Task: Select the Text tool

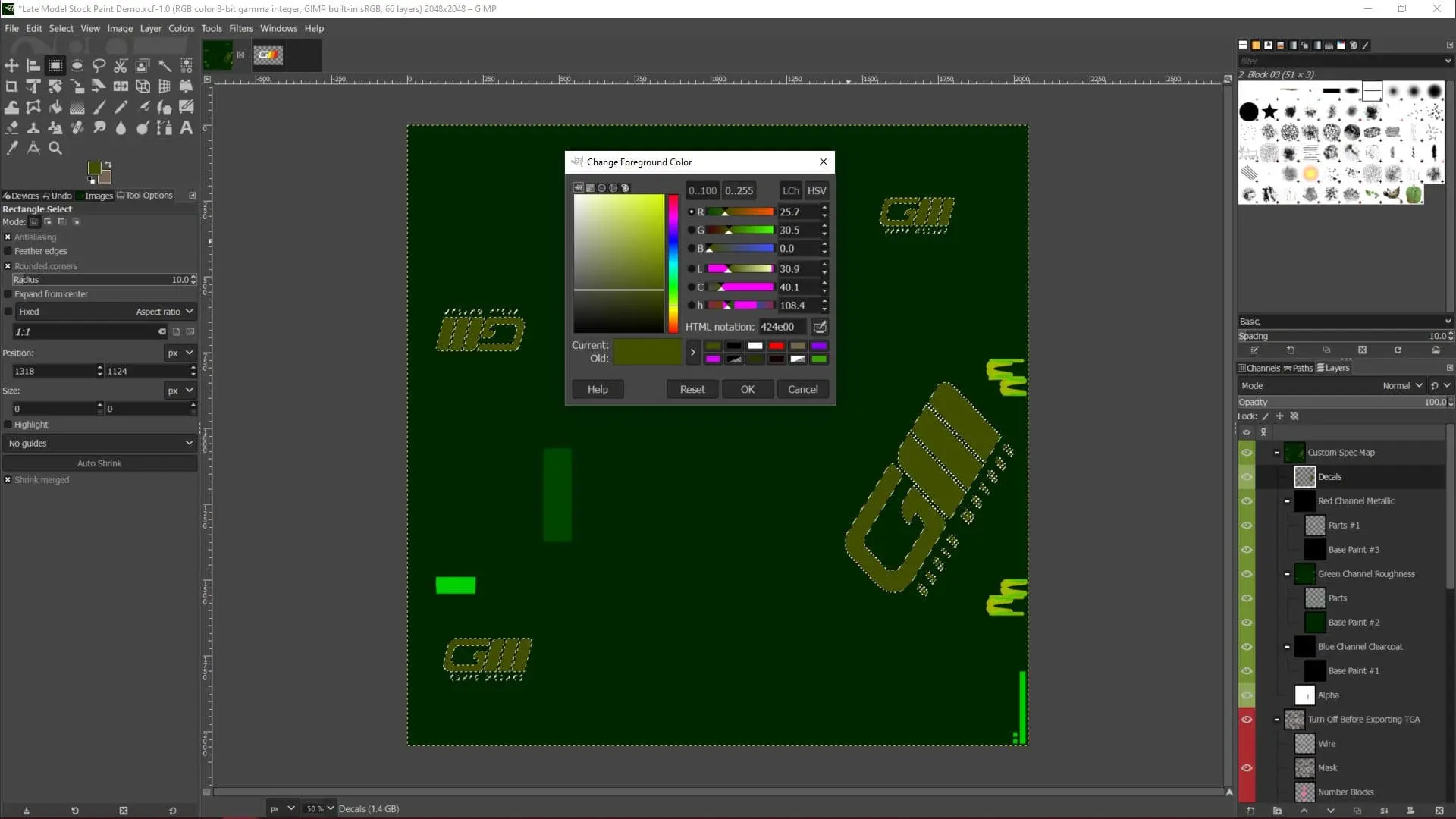Action: [186, 127]
